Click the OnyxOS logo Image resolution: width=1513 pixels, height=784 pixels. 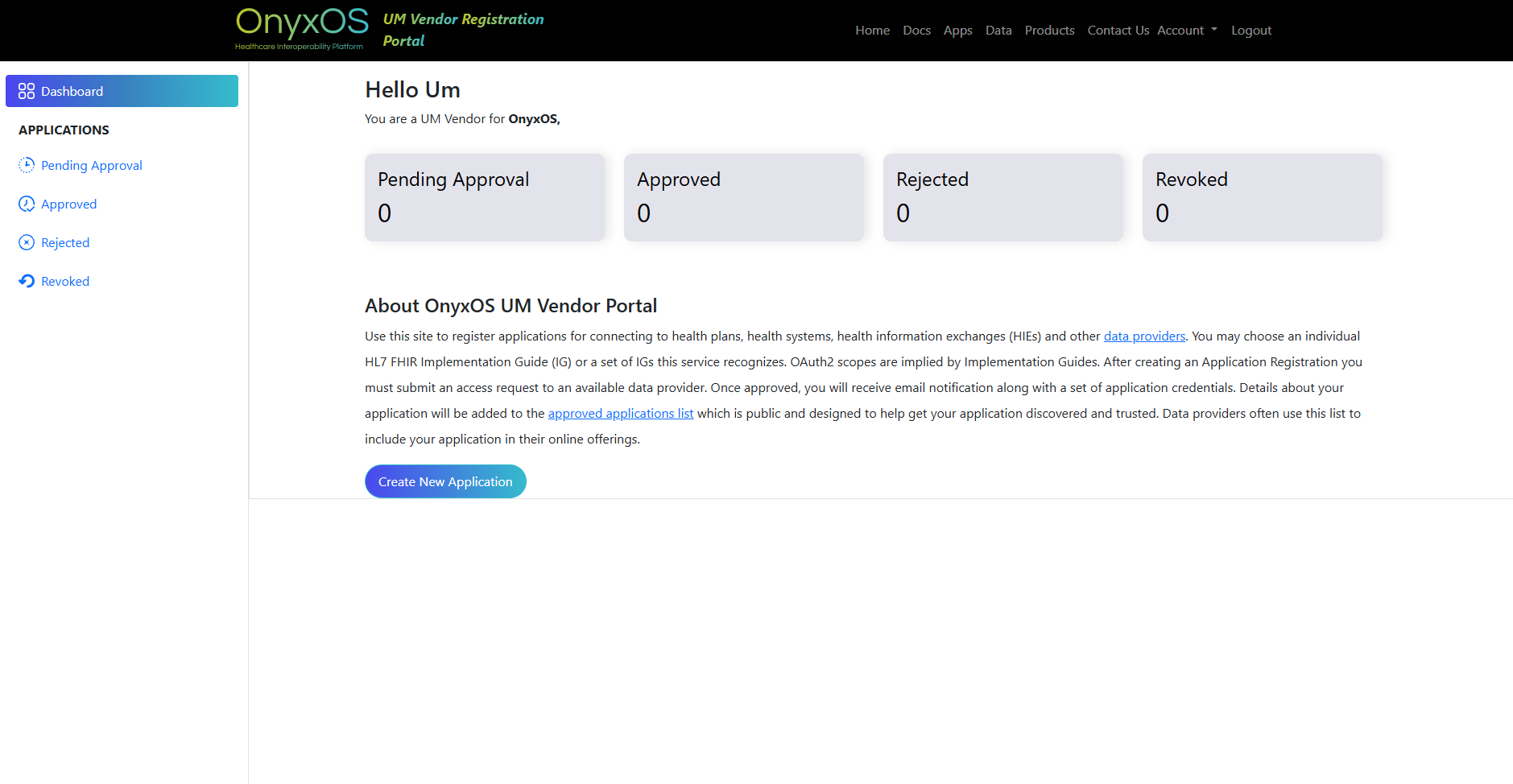[302, 29]
